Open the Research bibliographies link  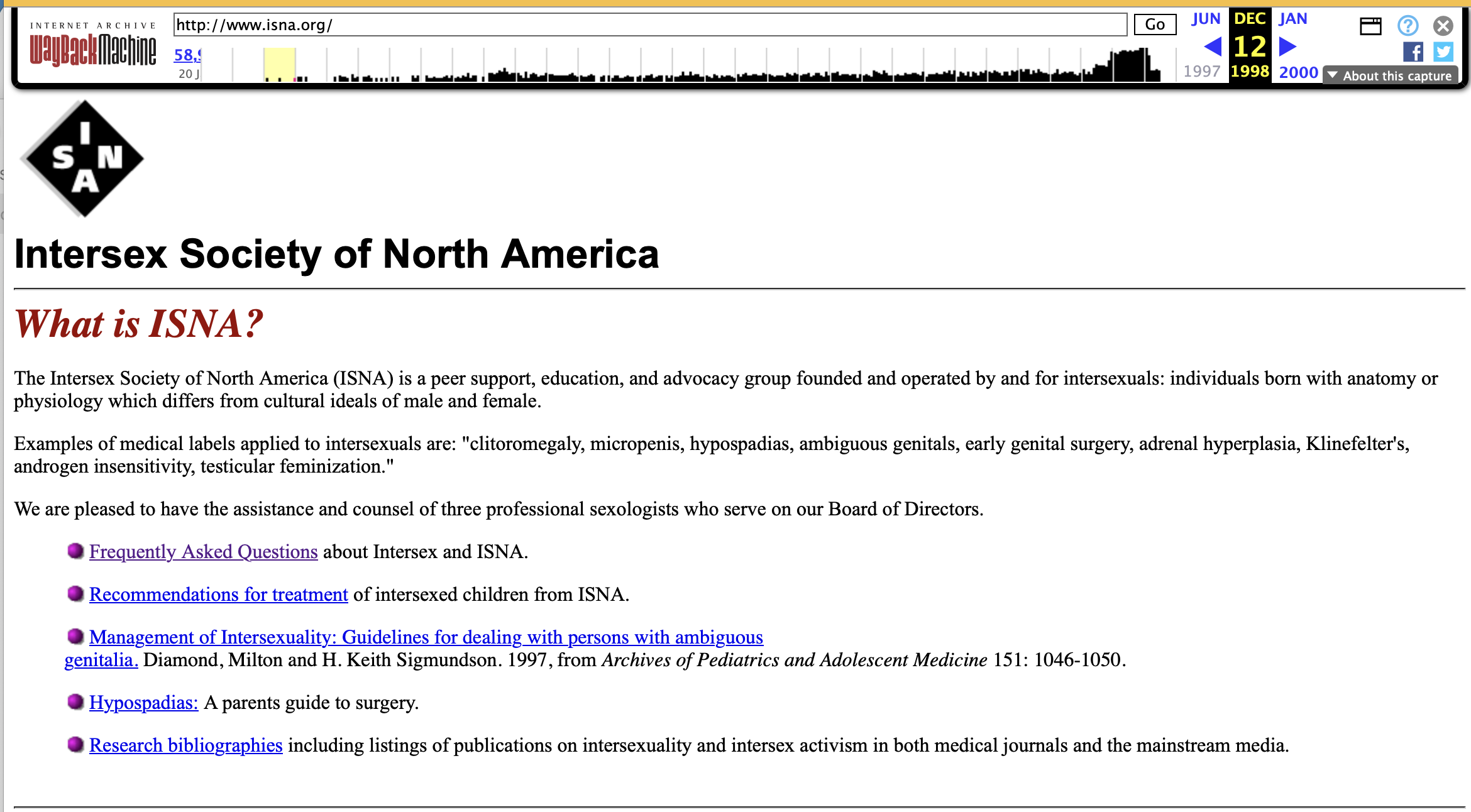[186, 745]
